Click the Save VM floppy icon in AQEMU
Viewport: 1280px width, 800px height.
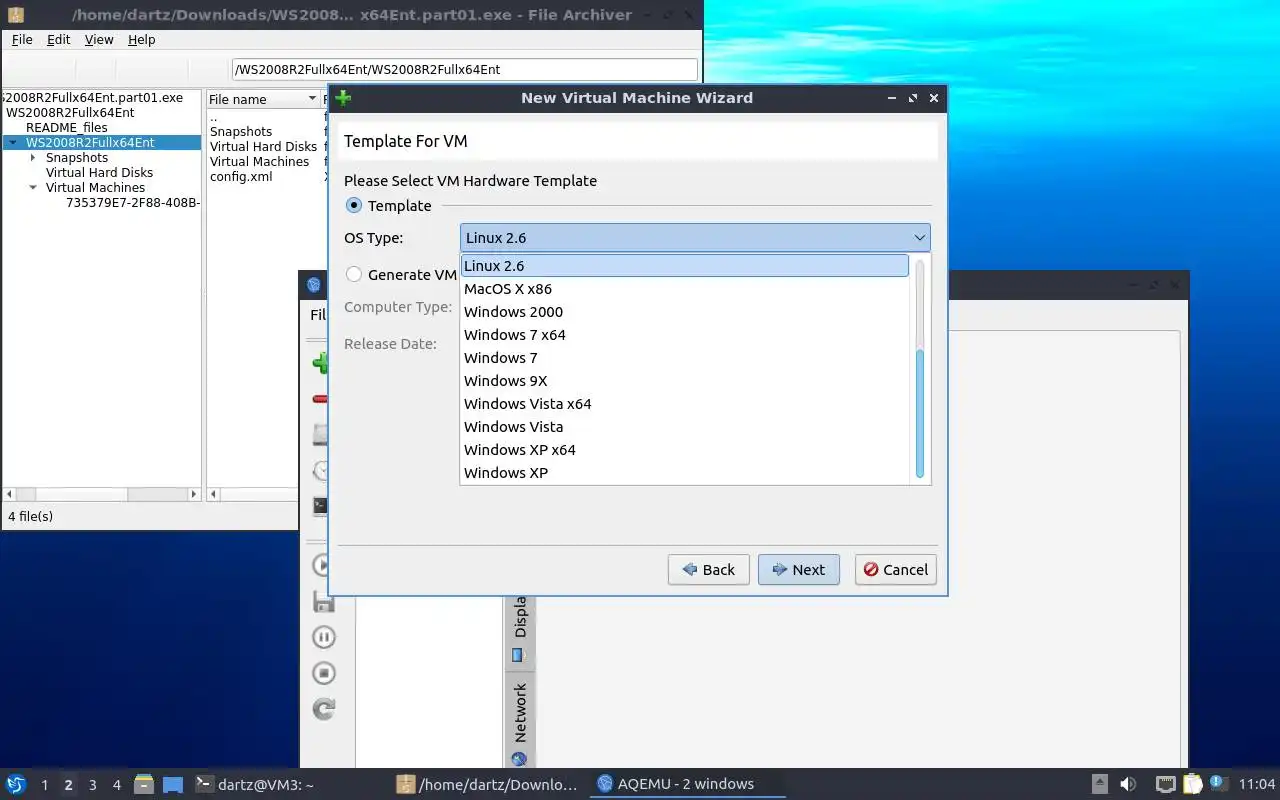[323, 601]
